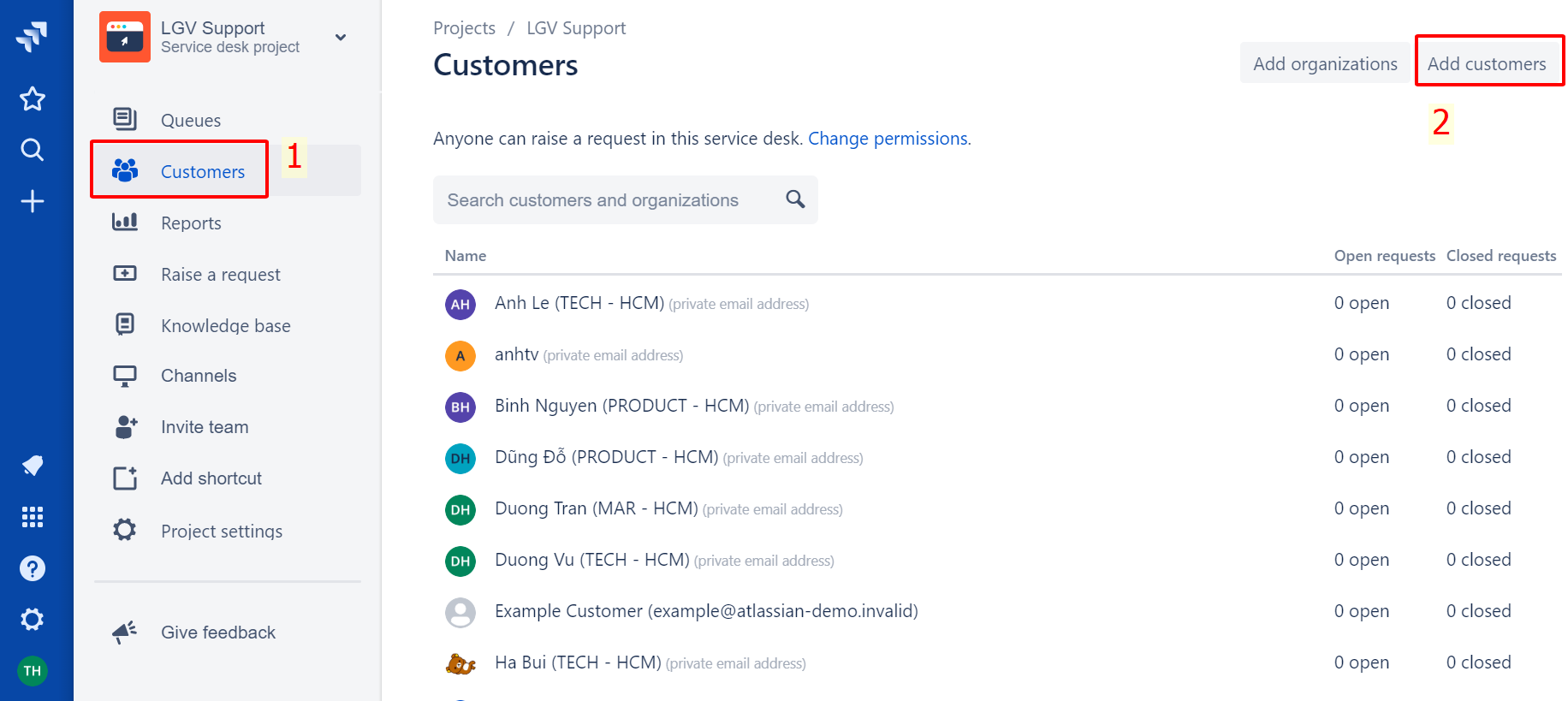The image size is (1568, 701).
Task: Expand the LGV Support project dropdown chevron
Action: pos(341,38)
